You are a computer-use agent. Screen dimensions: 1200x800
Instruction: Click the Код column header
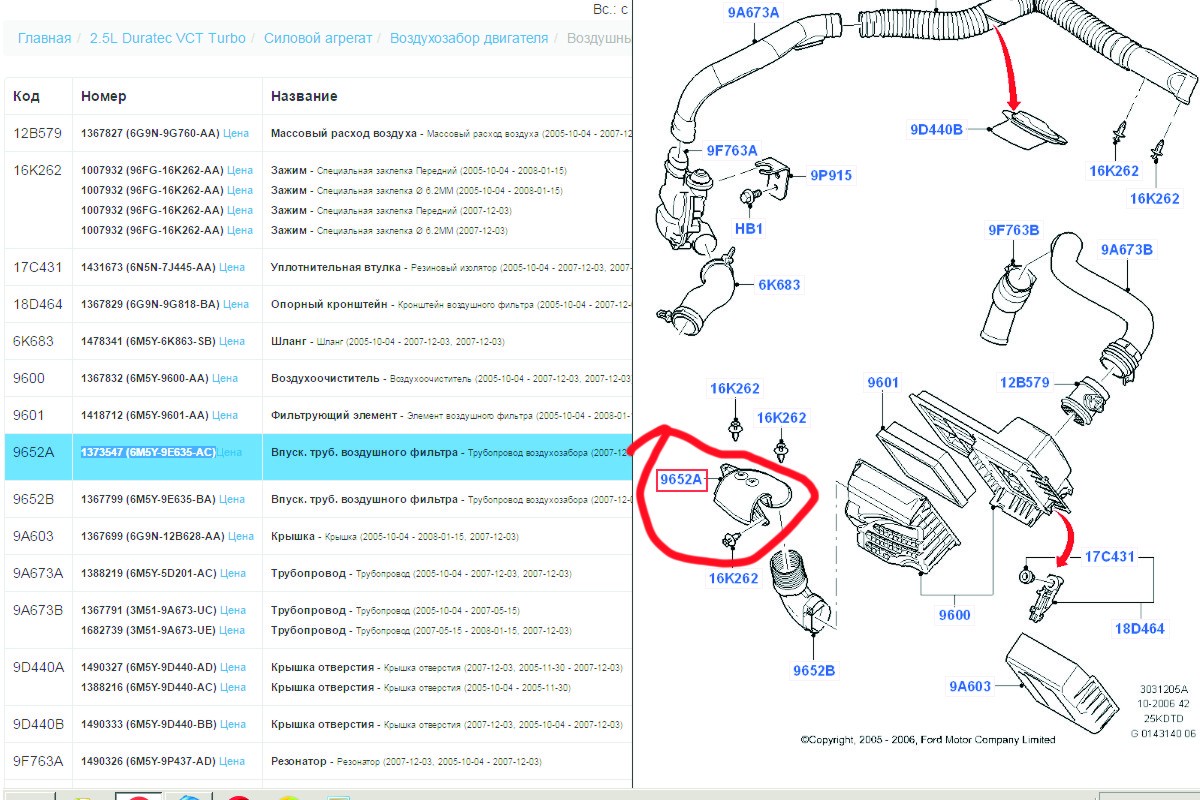coord(26,96)
